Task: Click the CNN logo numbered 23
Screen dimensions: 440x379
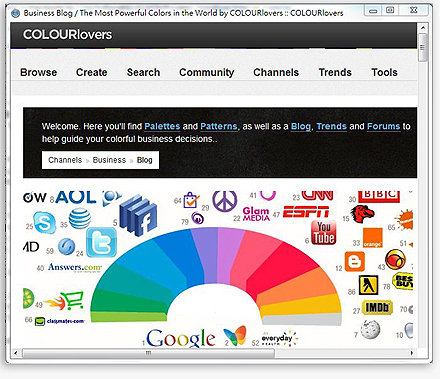Action: tap(317, 196)
